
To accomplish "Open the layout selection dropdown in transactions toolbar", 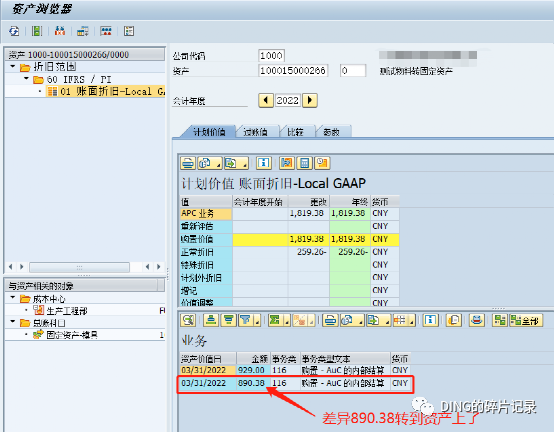I will (403, 320).
